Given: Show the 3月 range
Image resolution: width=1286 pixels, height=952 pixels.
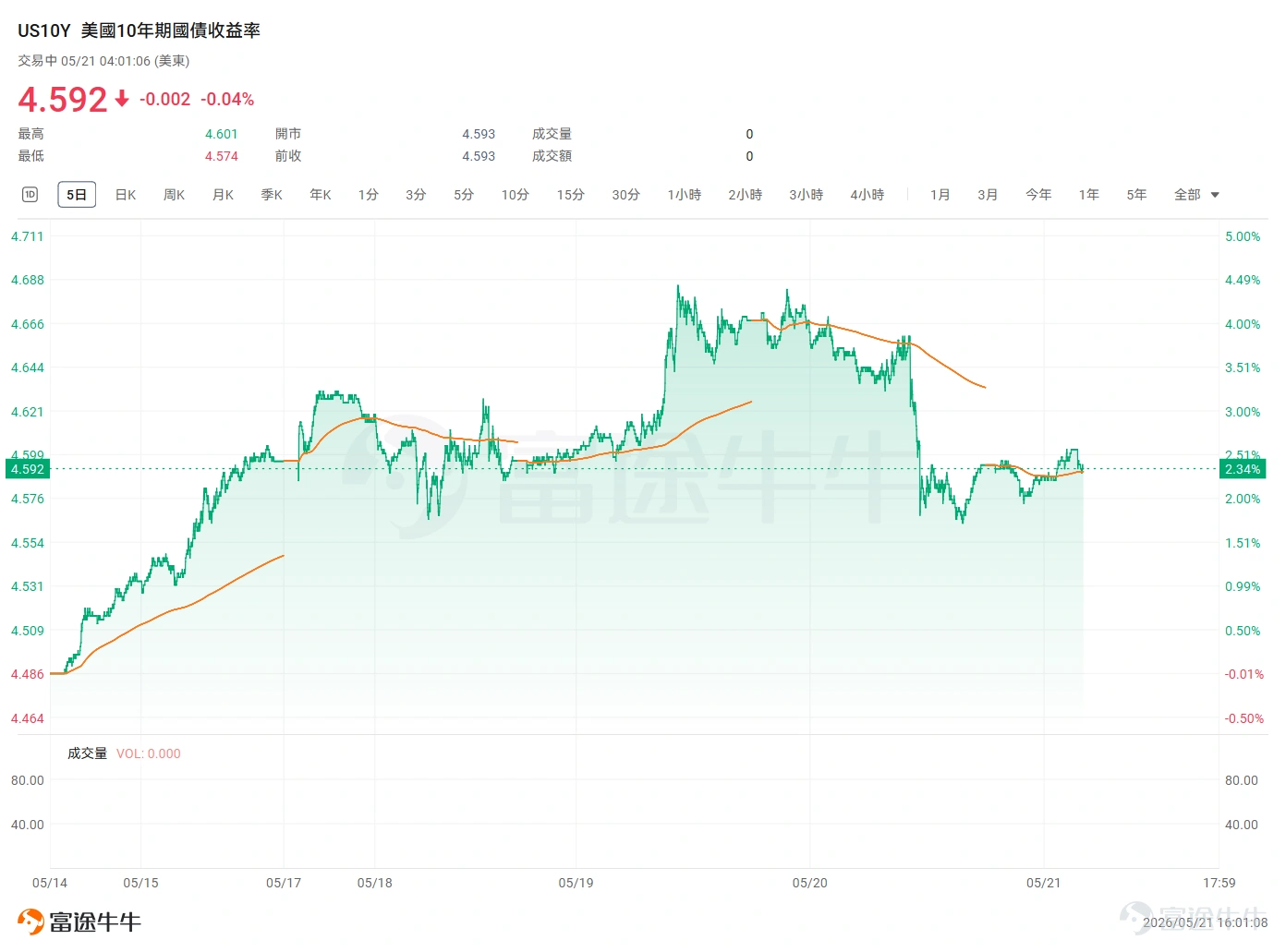Looking at the screenshot, I should tap(989, 195).
